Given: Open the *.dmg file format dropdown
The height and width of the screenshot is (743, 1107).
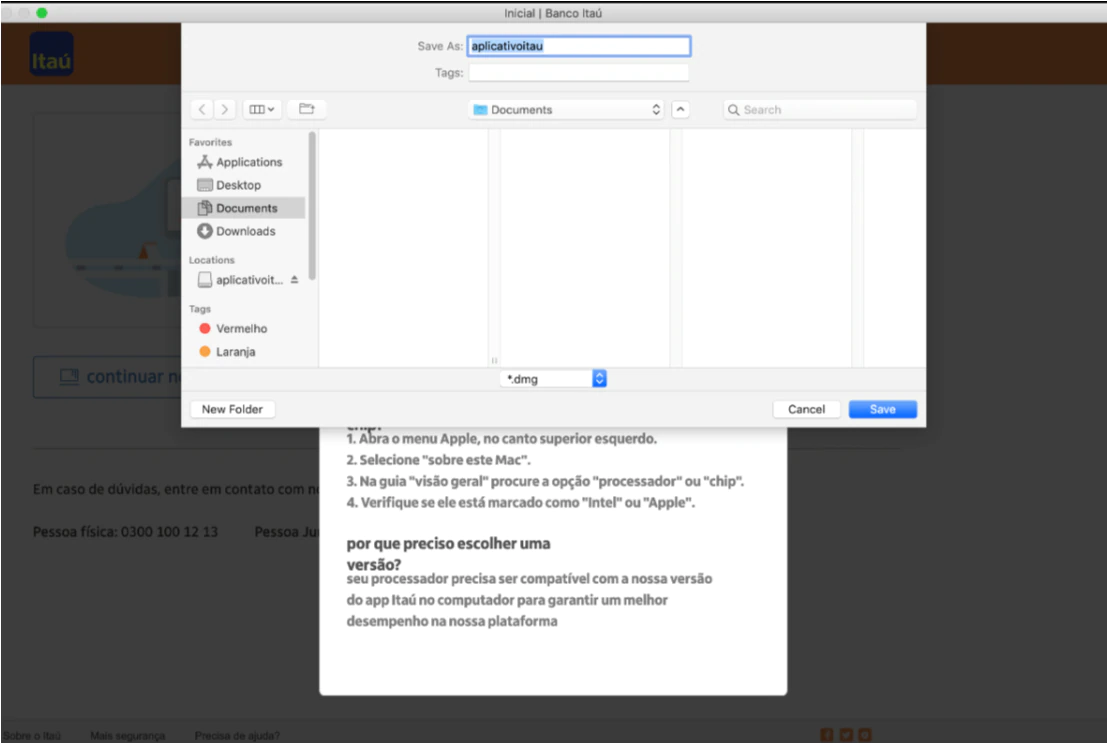Looking at the screenshot, I should (553, 379).
